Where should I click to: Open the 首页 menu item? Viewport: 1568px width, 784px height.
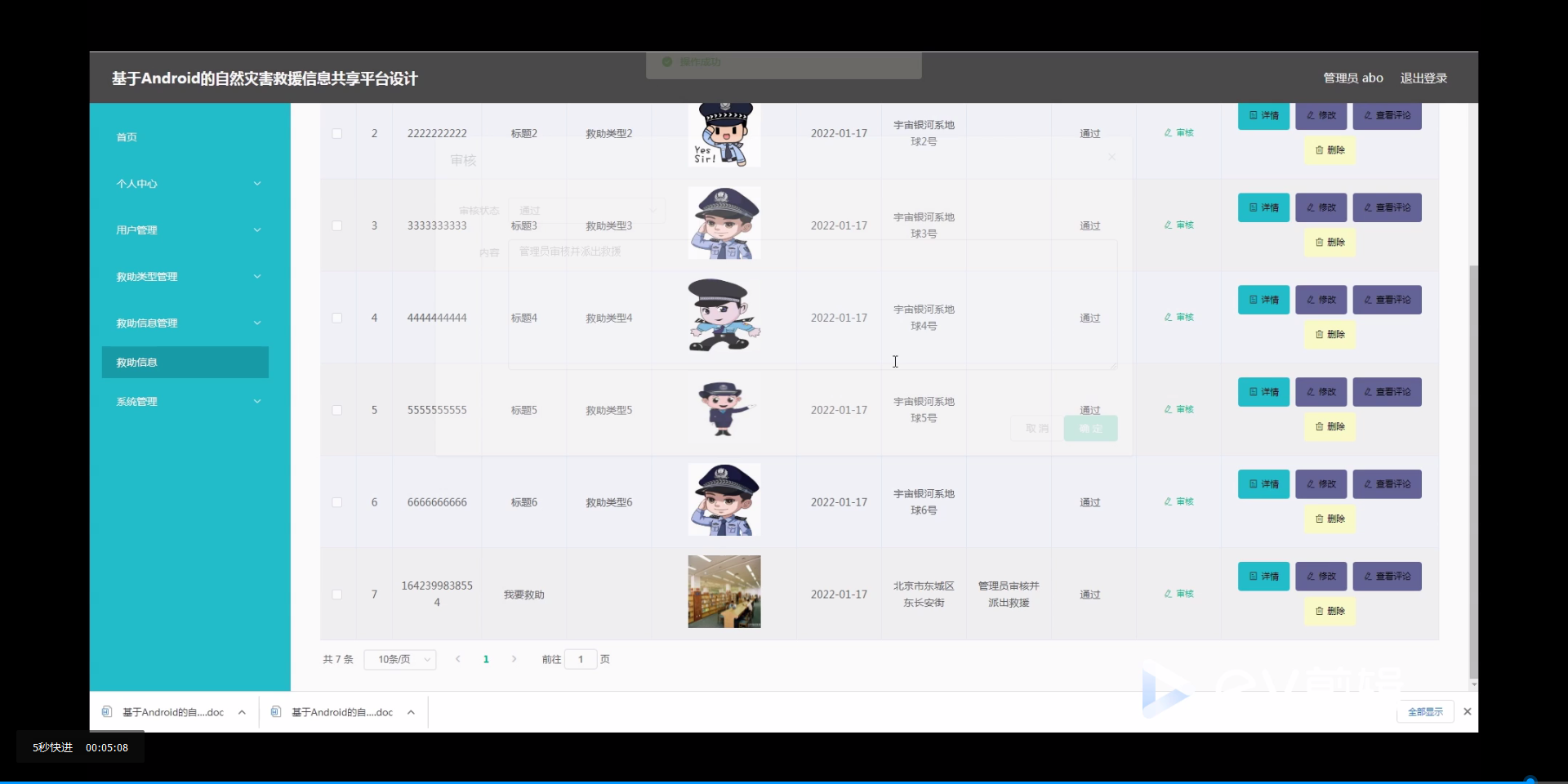(x=127, y=137)
